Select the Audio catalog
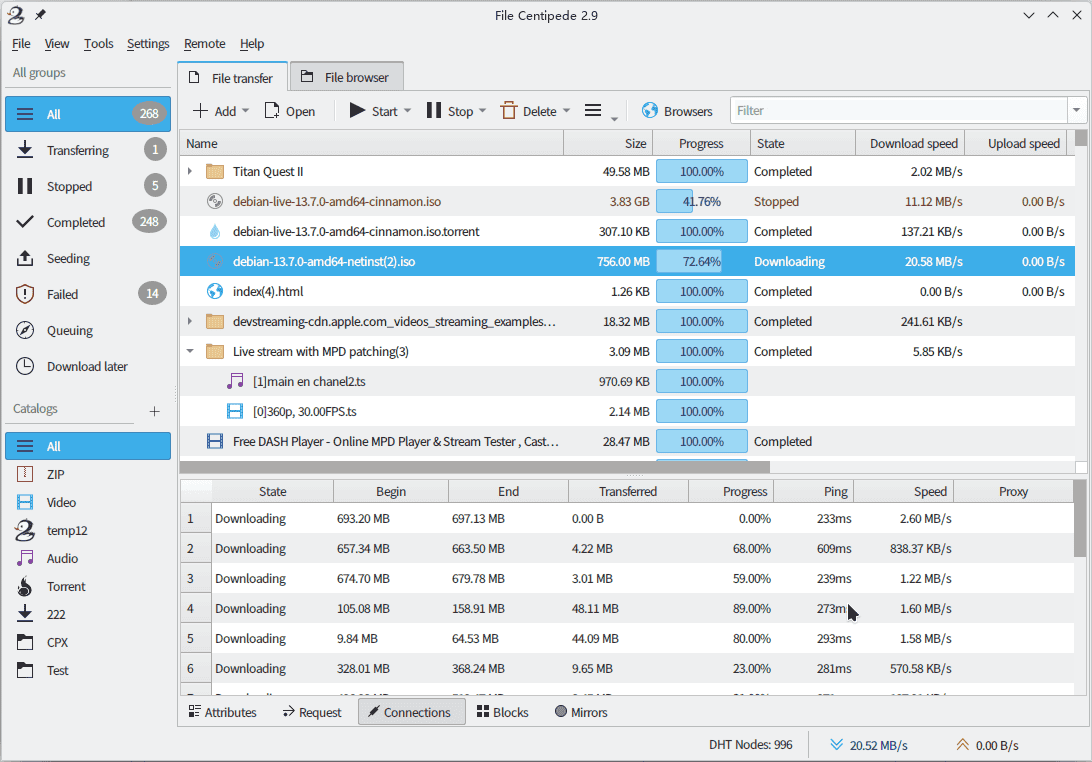This screenshot has width=1092, height=762. (x=88, y=559)
